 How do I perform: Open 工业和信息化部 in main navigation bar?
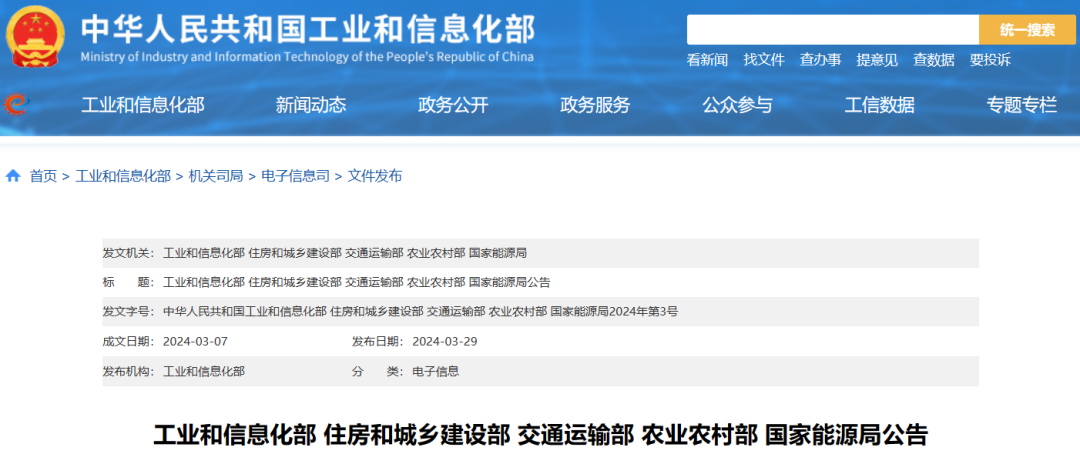tap(142, 105)
